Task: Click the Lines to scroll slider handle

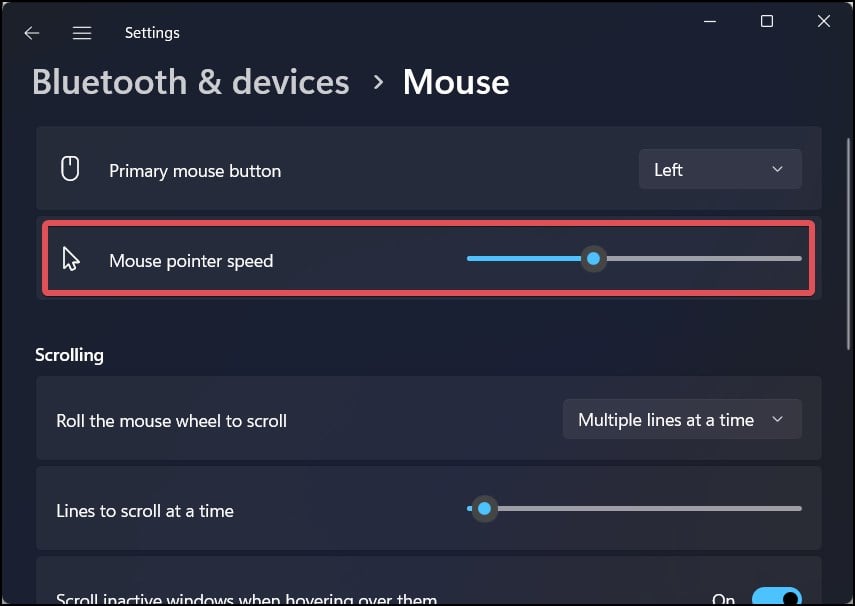Action: pos(484,509)
